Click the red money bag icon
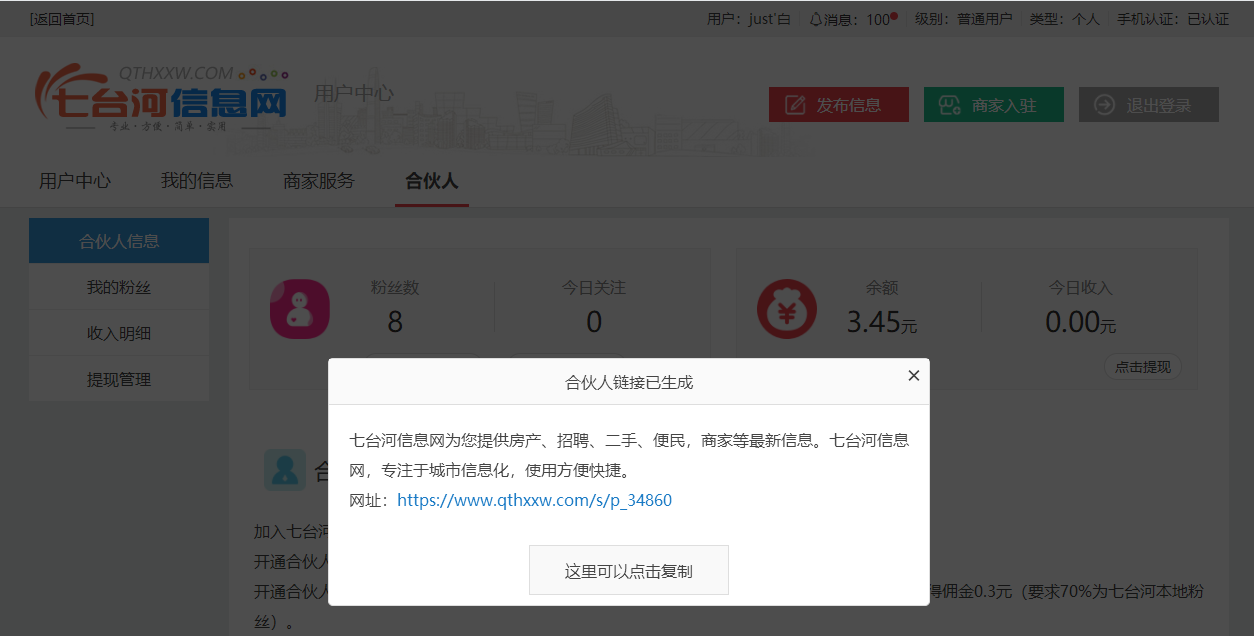This screenshot has width=1254, height=636. tap(787, 309)
